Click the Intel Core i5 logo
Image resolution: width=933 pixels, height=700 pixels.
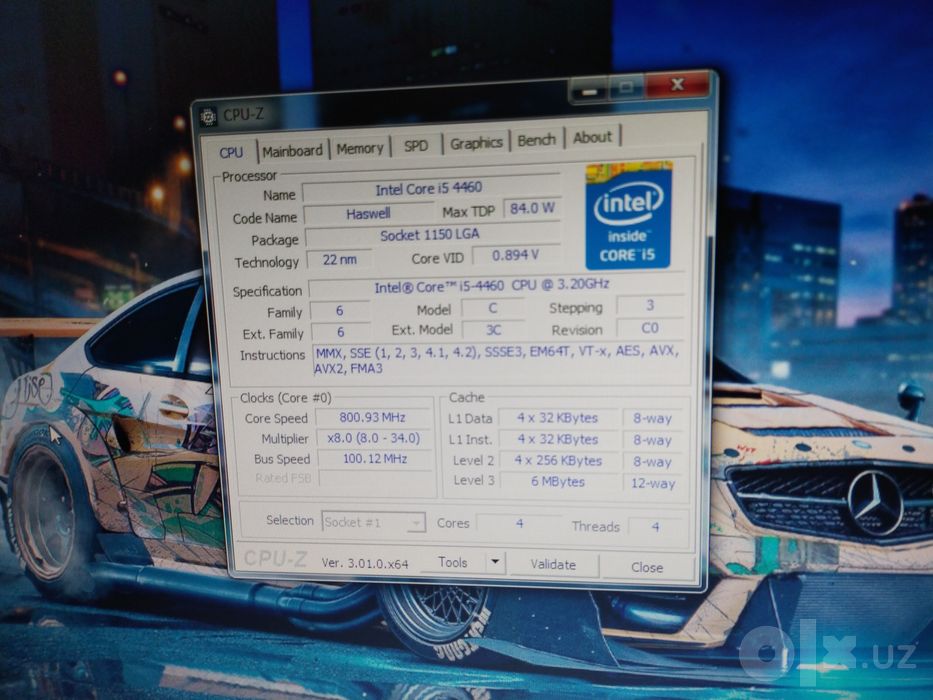629,215
